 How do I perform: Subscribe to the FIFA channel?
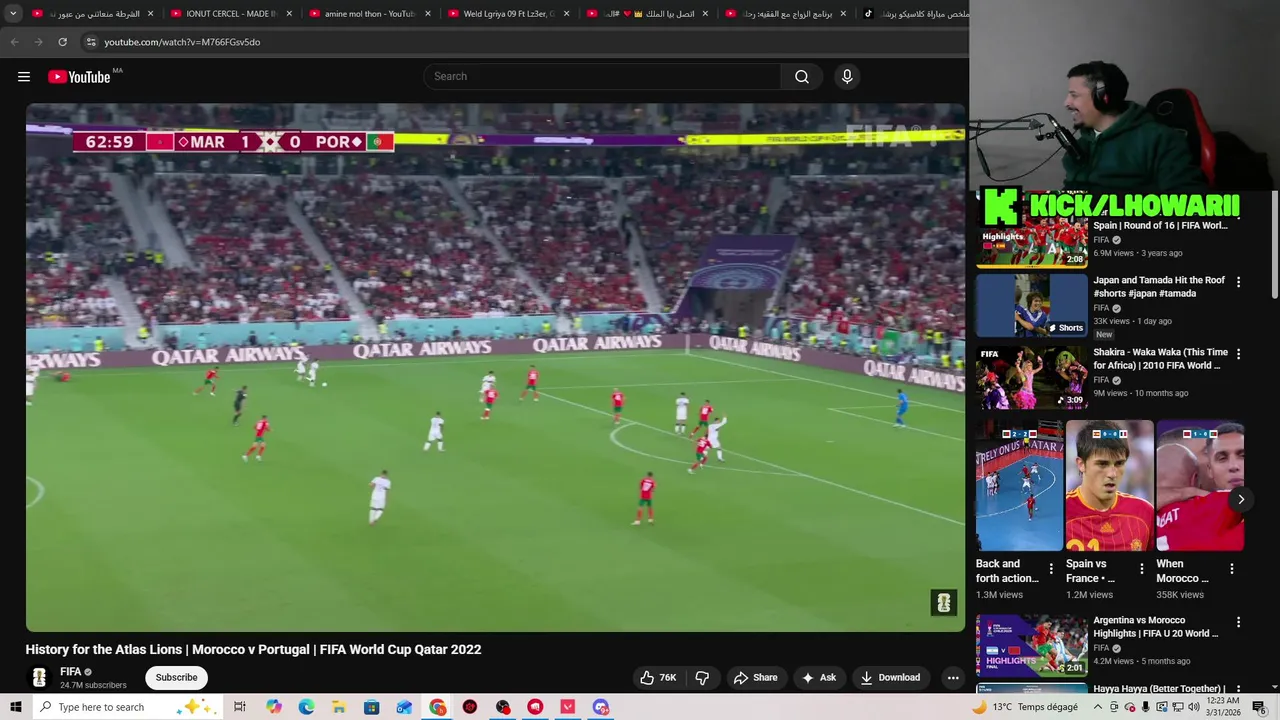[176, 677]
